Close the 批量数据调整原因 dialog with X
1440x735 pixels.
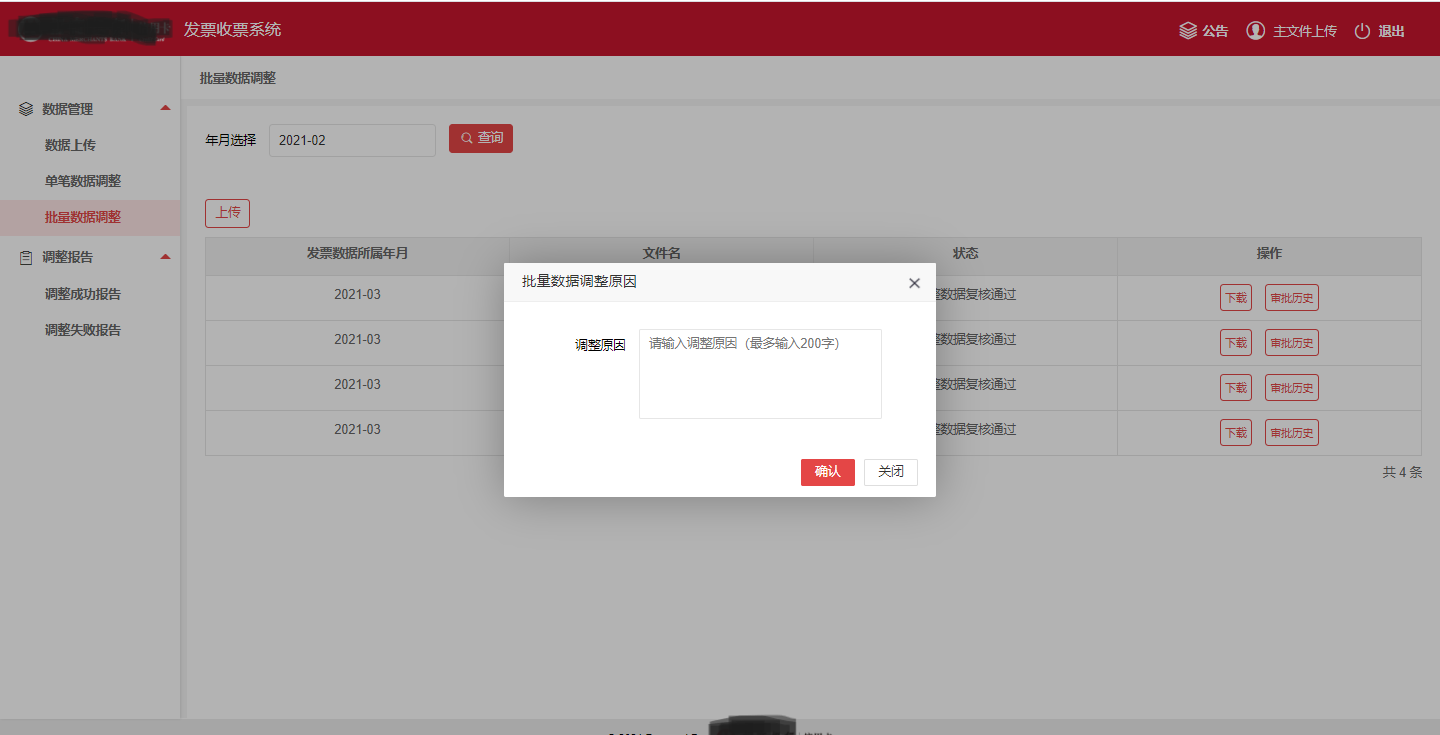[x=914, y=283]
